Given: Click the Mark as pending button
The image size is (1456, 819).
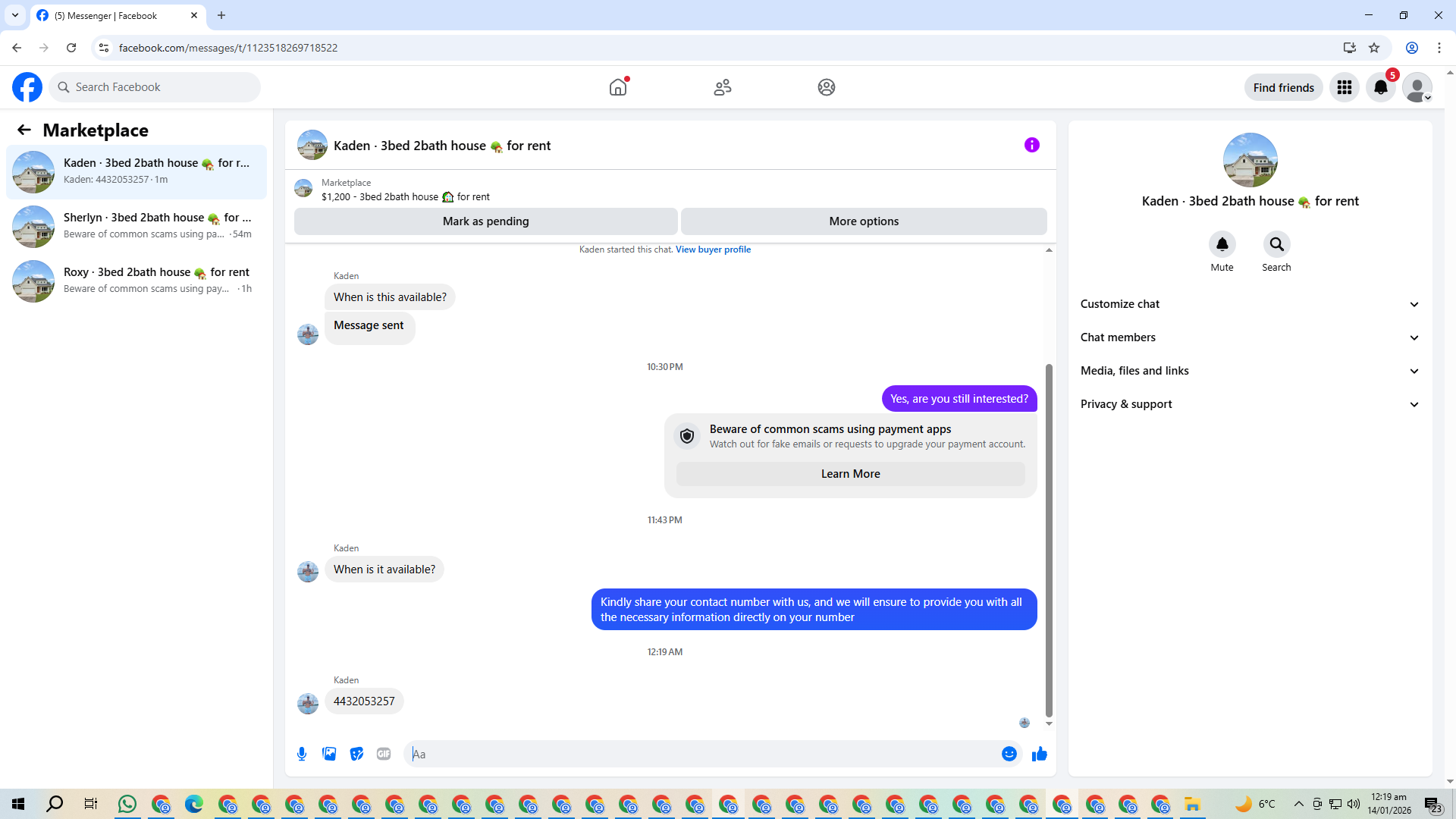Looking at the screenshot, I should click(x=485, y=221).
